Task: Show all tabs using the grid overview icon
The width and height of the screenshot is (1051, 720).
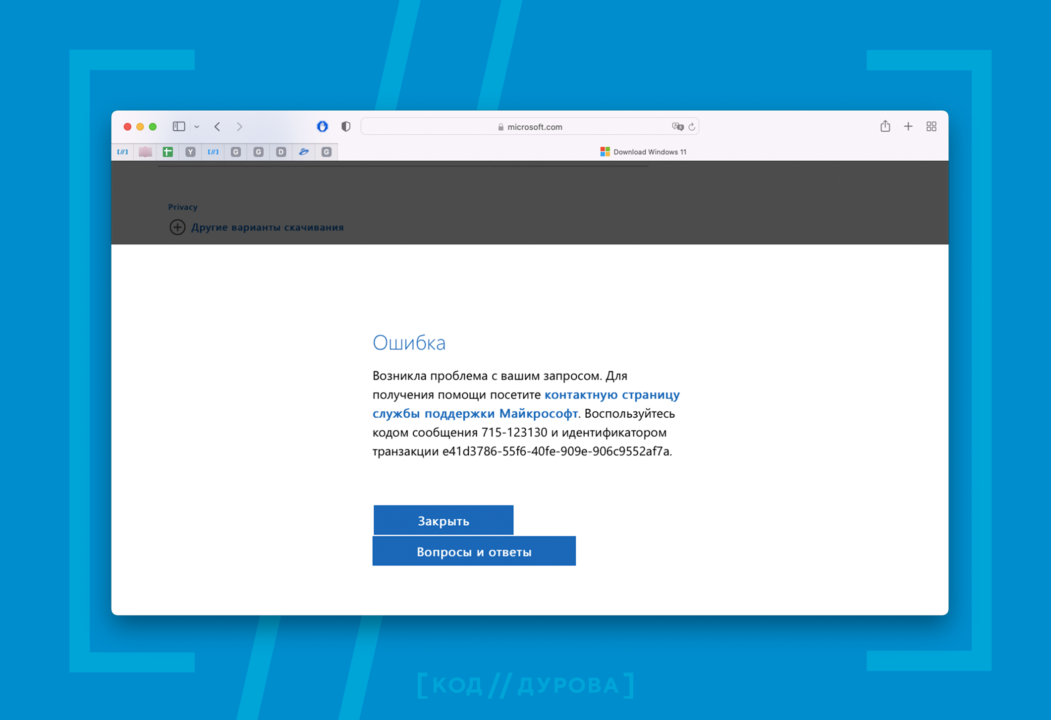Action: pos(931,126)
